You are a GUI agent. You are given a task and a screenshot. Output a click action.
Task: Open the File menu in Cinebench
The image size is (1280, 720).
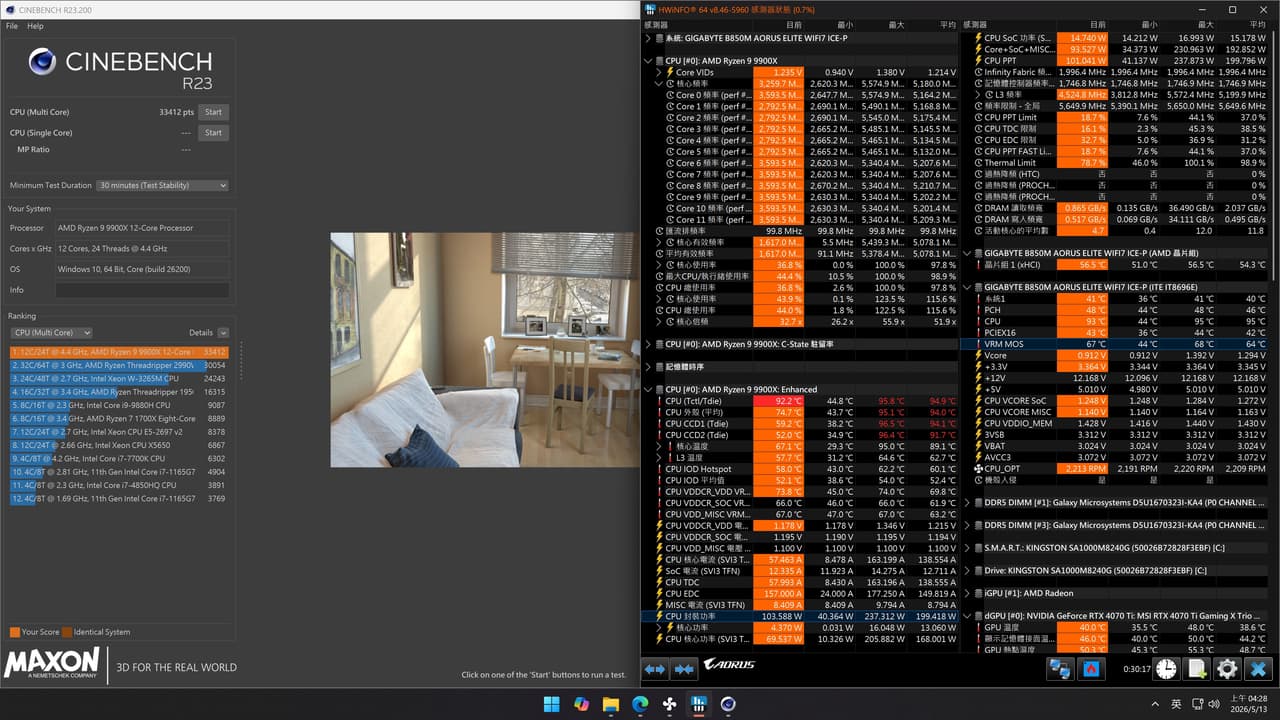point(12,26)
